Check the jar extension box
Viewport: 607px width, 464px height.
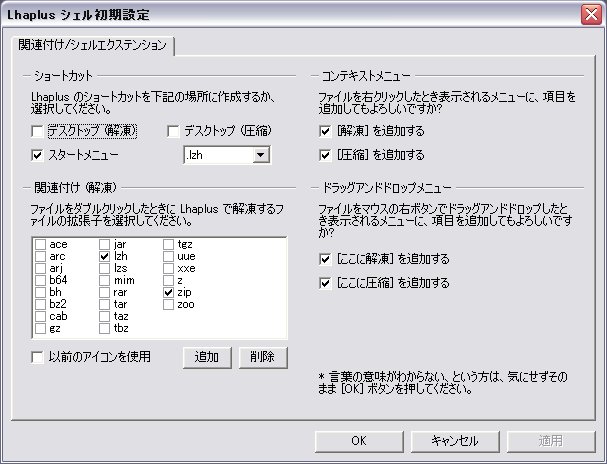coord(104,244)
